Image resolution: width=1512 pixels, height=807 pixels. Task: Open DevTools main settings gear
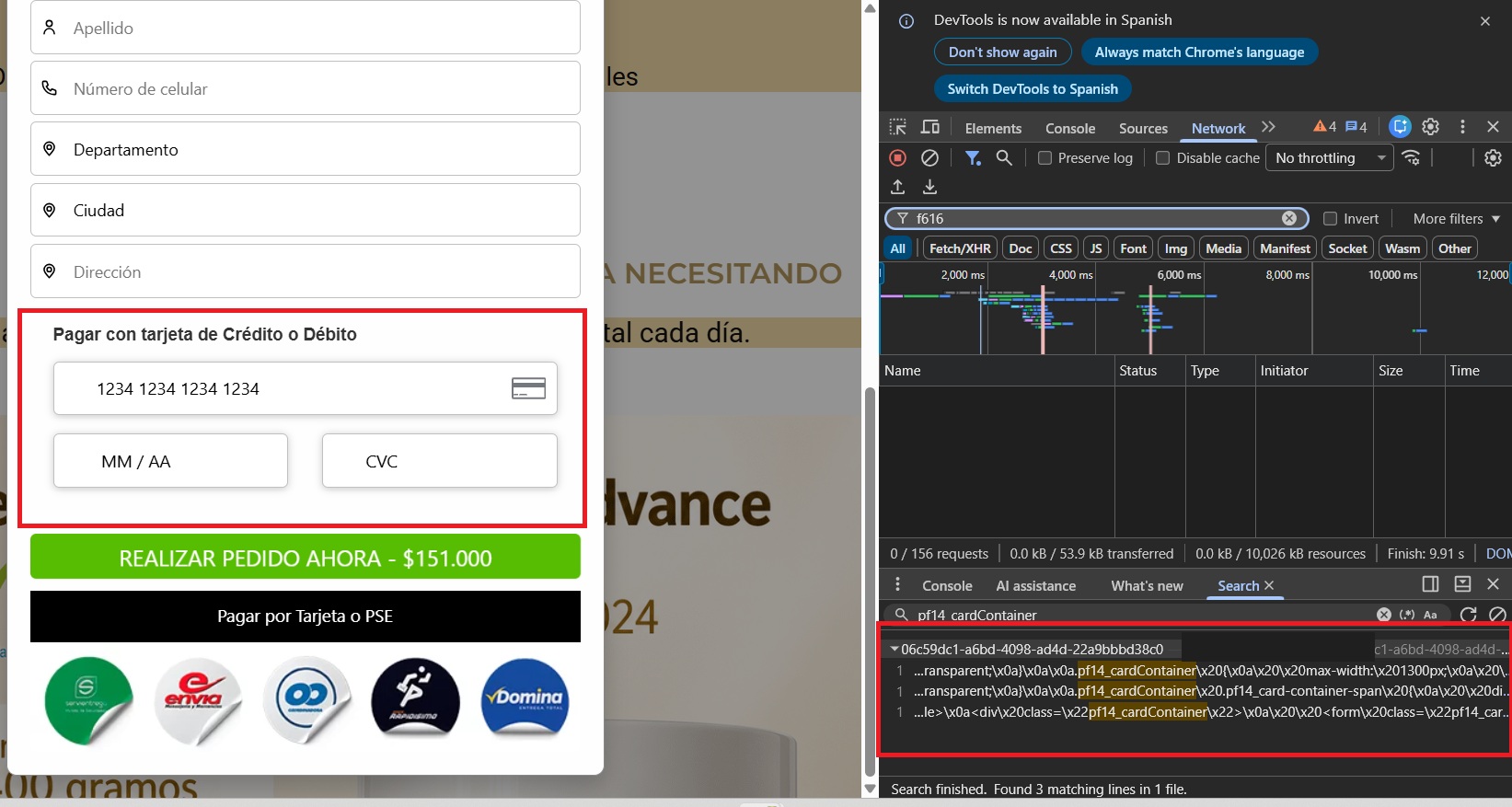coord(1430,127)
